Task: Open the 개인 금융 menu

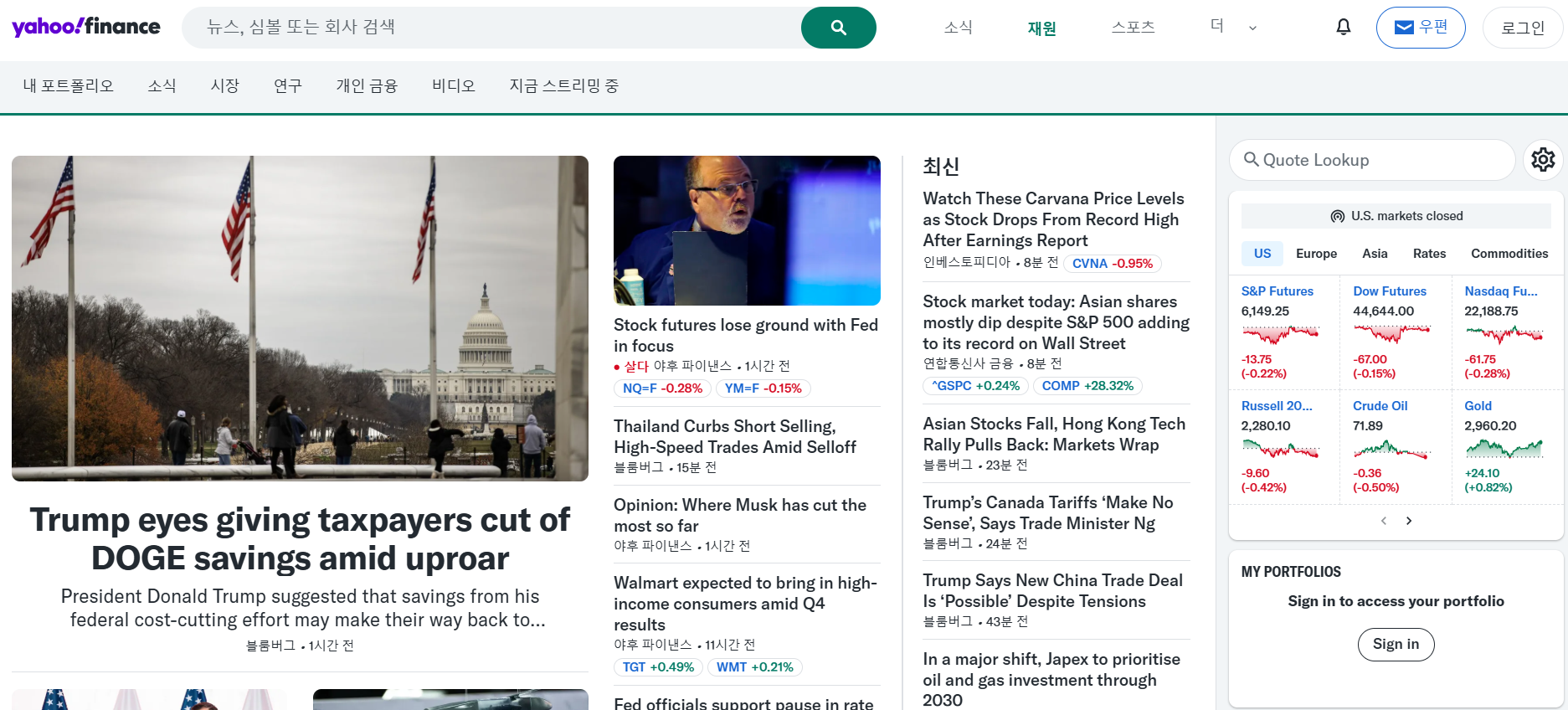Action: pos(367,85)
